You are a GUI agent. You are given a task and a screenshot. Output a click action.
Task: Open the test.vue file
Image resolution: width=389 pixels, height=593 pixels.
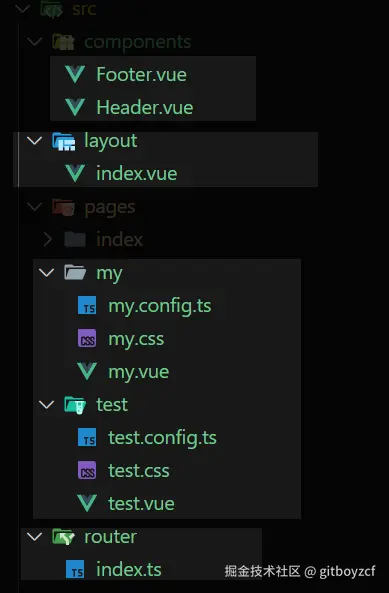click(141, 503)
